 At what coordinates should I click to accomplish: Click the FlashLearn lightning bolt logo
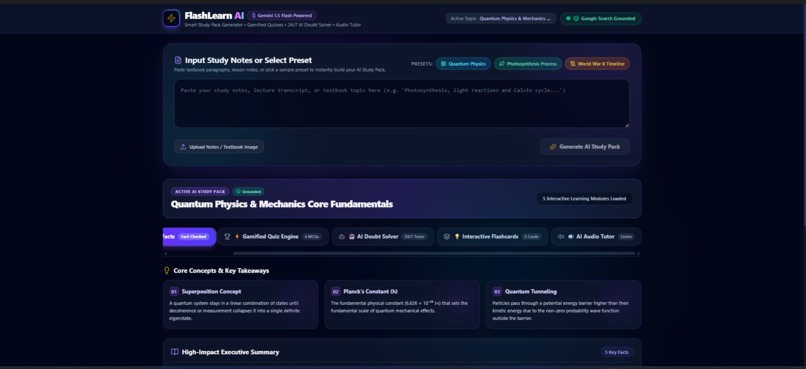pos(171,19)
